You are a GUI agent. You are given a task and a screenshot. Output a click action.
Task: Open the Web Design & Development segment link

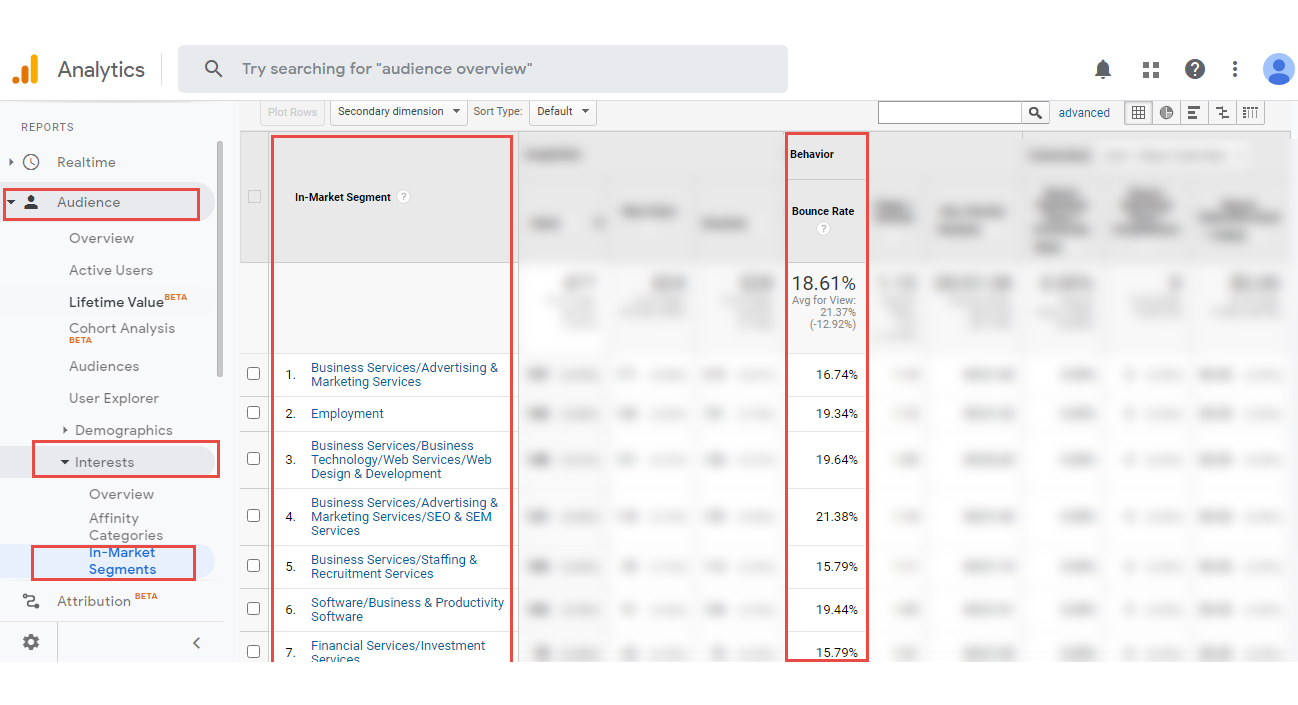click(401, 459)
